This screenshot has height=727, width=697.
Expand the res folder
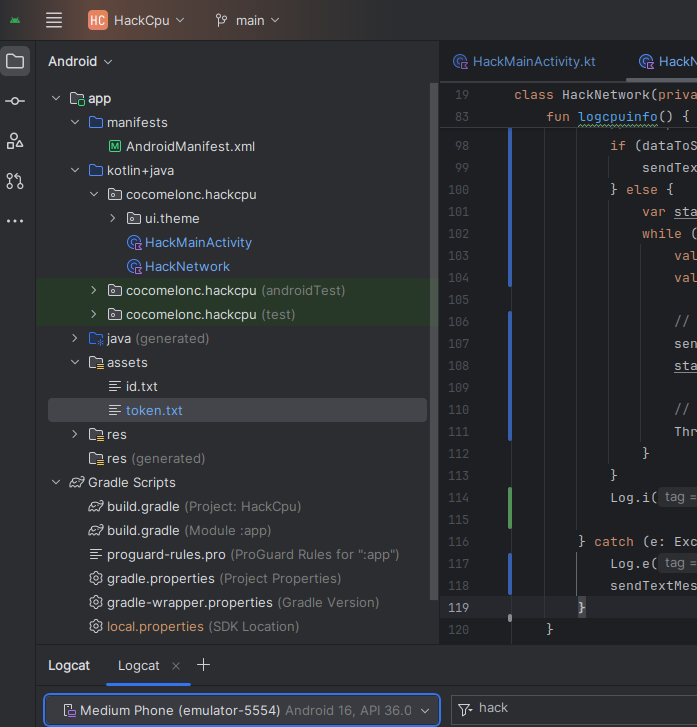(x=76, y=434)
